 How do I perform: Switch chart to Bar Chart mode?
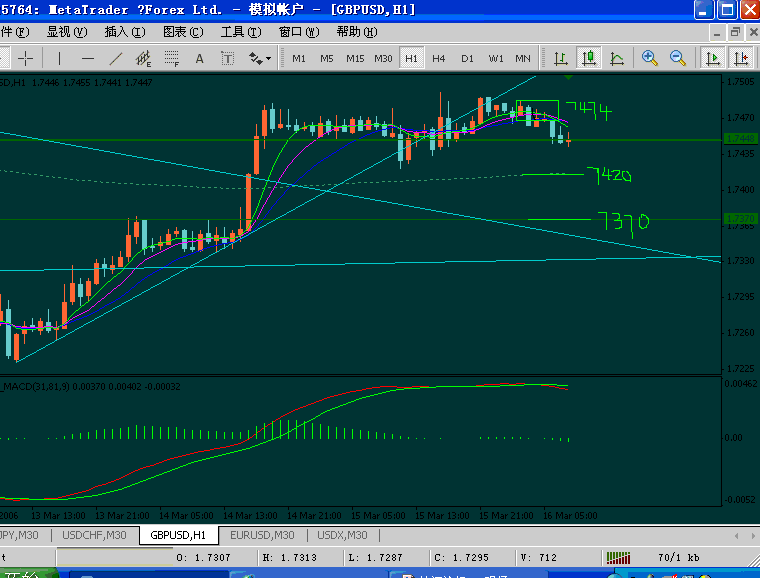(561, 59)
